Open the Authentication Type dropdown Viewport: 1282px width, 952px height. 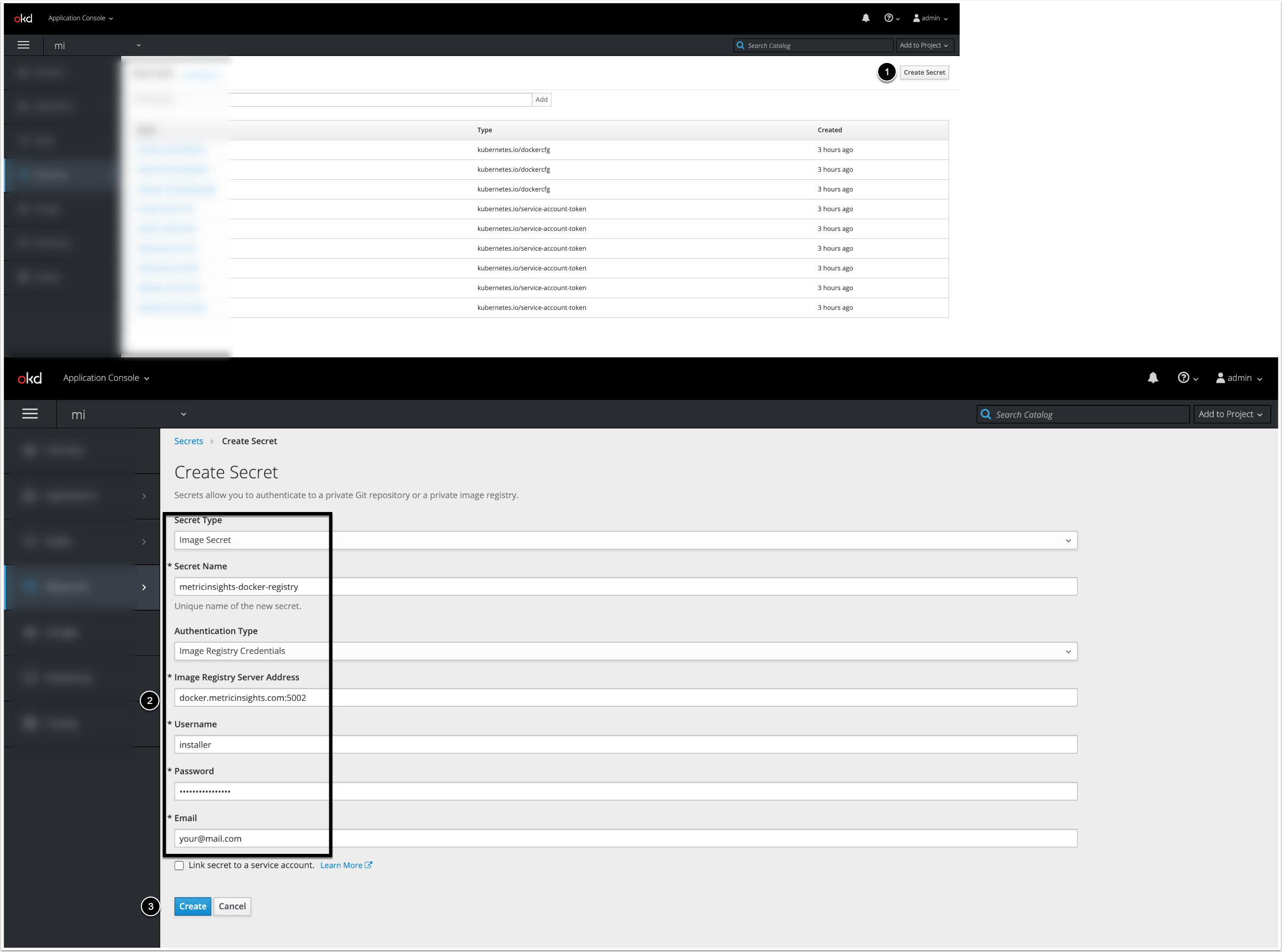pyautogui.click(x=625, y=651)
